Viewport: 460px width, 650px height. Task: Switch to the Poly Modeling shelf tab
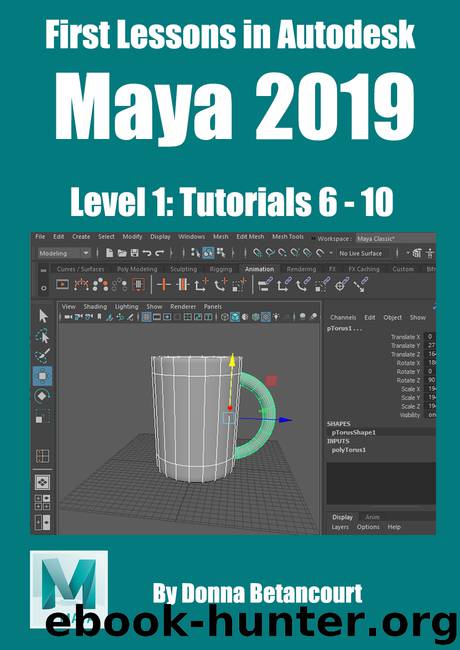pyautogui.click(x=137, y=269)
